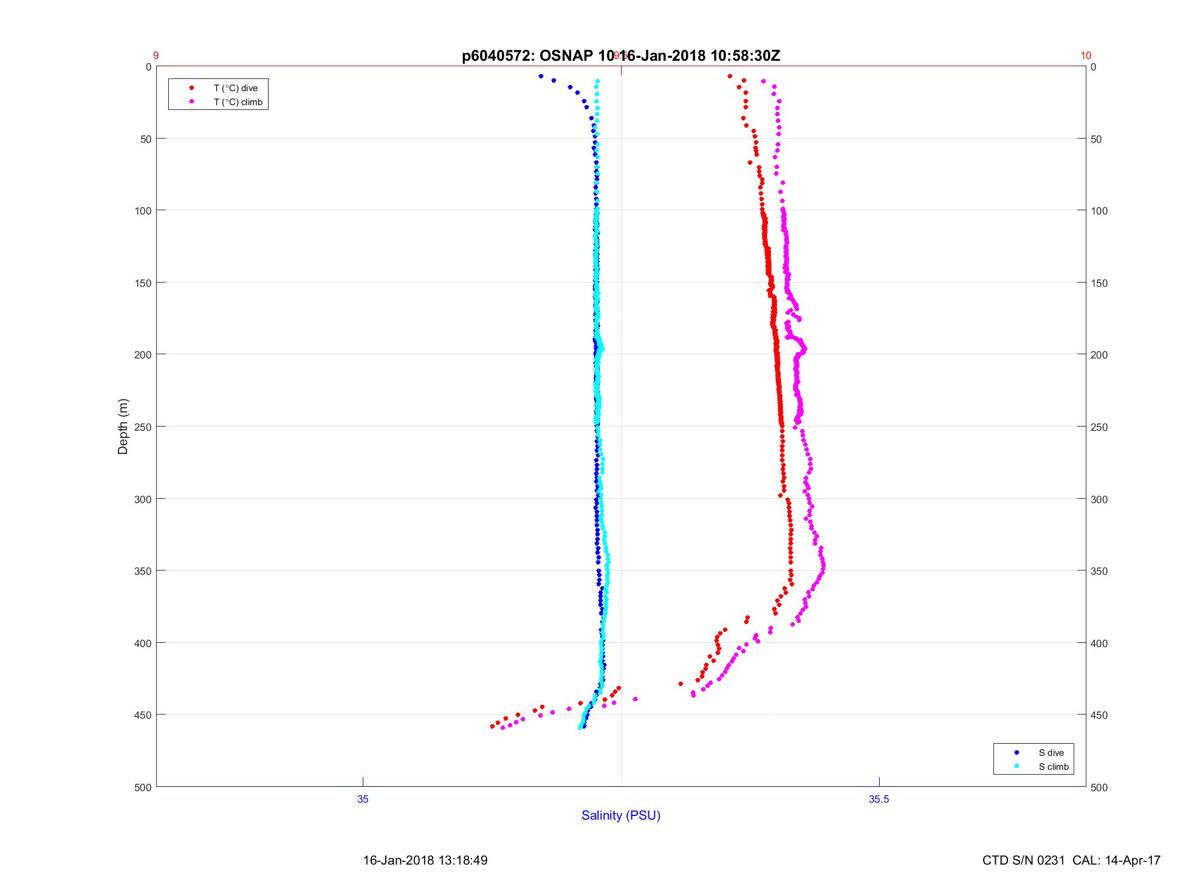Image resolution: width=1200 pixels, height=885 pixels.
Task: Click left-axis depth tick label '500'
Action: coord(141,787)
